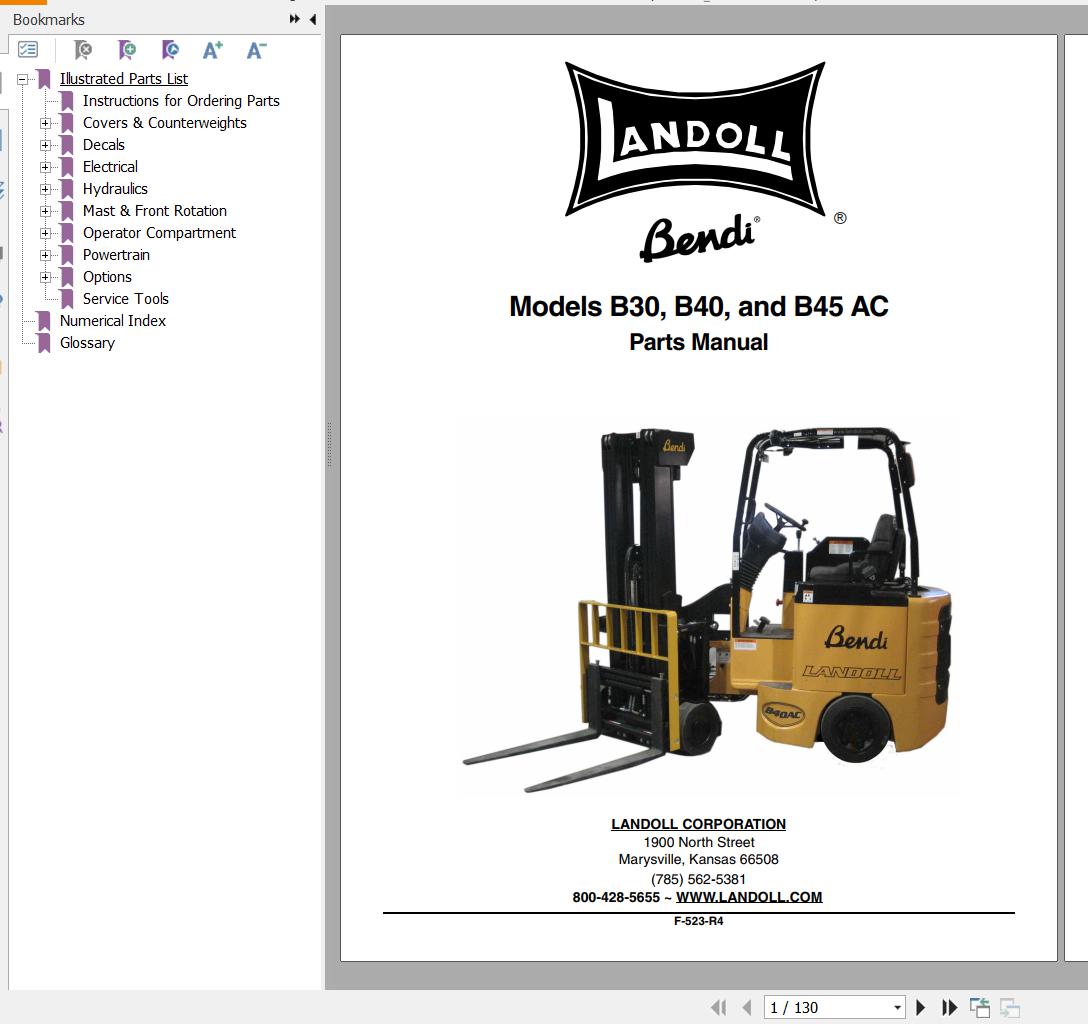Open the Glossary bookmark
The height and width of the screenshot is (1024, 1088).
(87, 342)
